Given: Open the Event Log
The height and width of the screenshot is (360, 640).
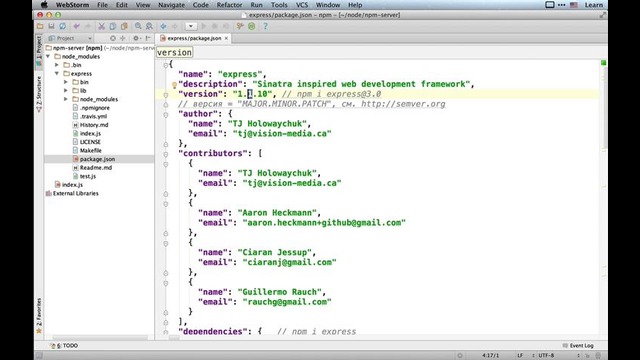Looking at the screenshot, I should coord(578,345).
